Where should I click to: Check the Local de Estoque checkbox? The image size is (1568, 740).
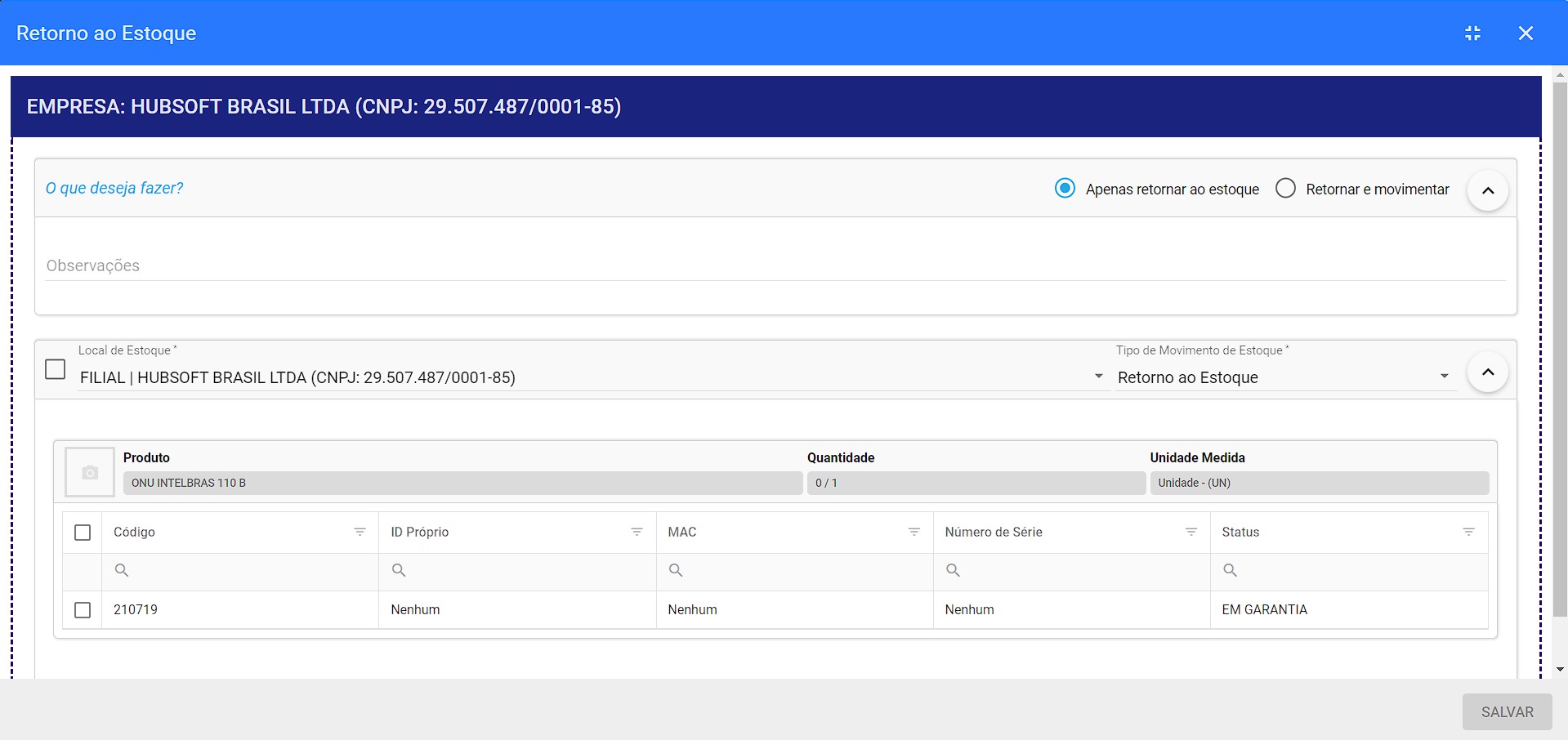pyautogui.click(x=56, y=369)
